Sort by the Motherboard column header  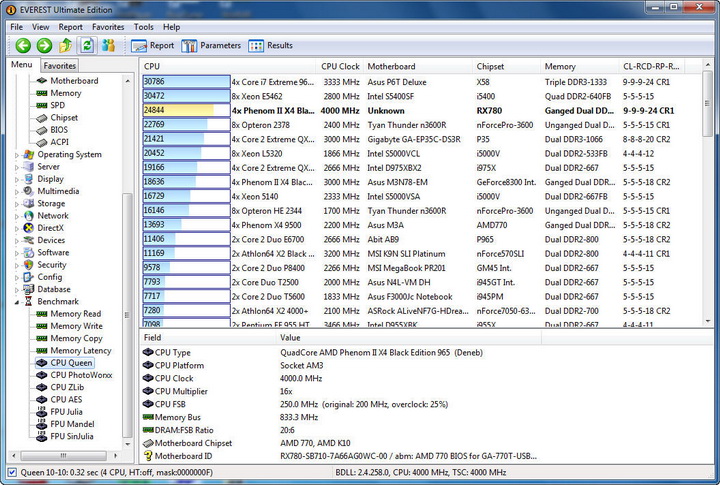pos(417,67)
